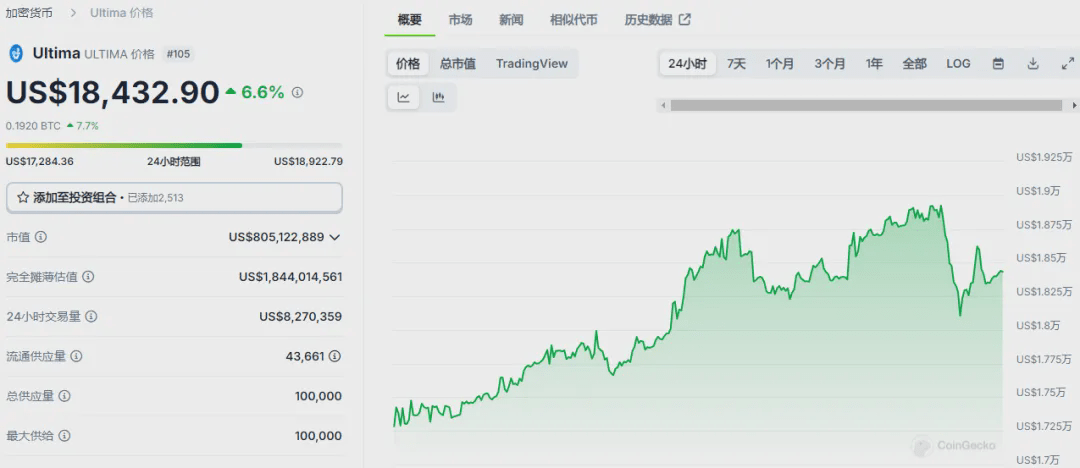Click the 24小时范围 label
Viewport: 1080px width, 468px height.
coord(174,161)
